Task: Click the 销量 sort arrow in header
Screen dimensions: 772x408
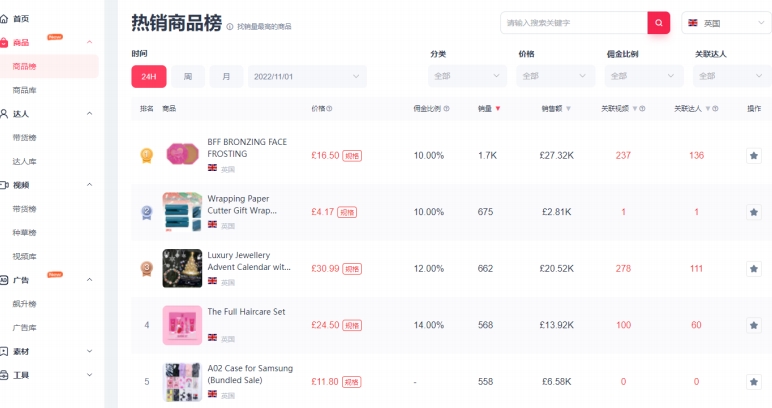Action: [498, 109]
